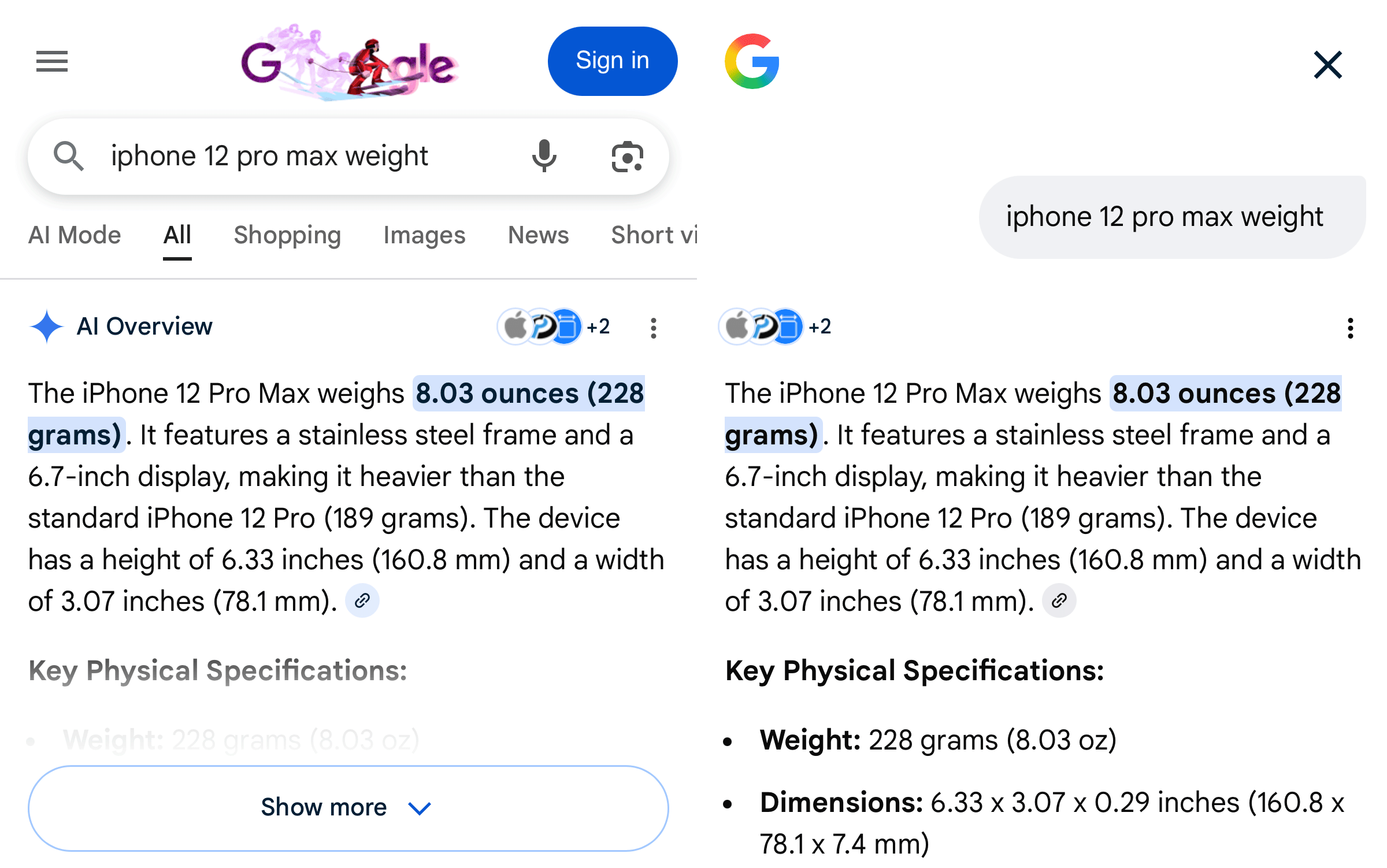Open right panel source icons +2
This screenshot has width=1387, height=868.
point(774,327)
